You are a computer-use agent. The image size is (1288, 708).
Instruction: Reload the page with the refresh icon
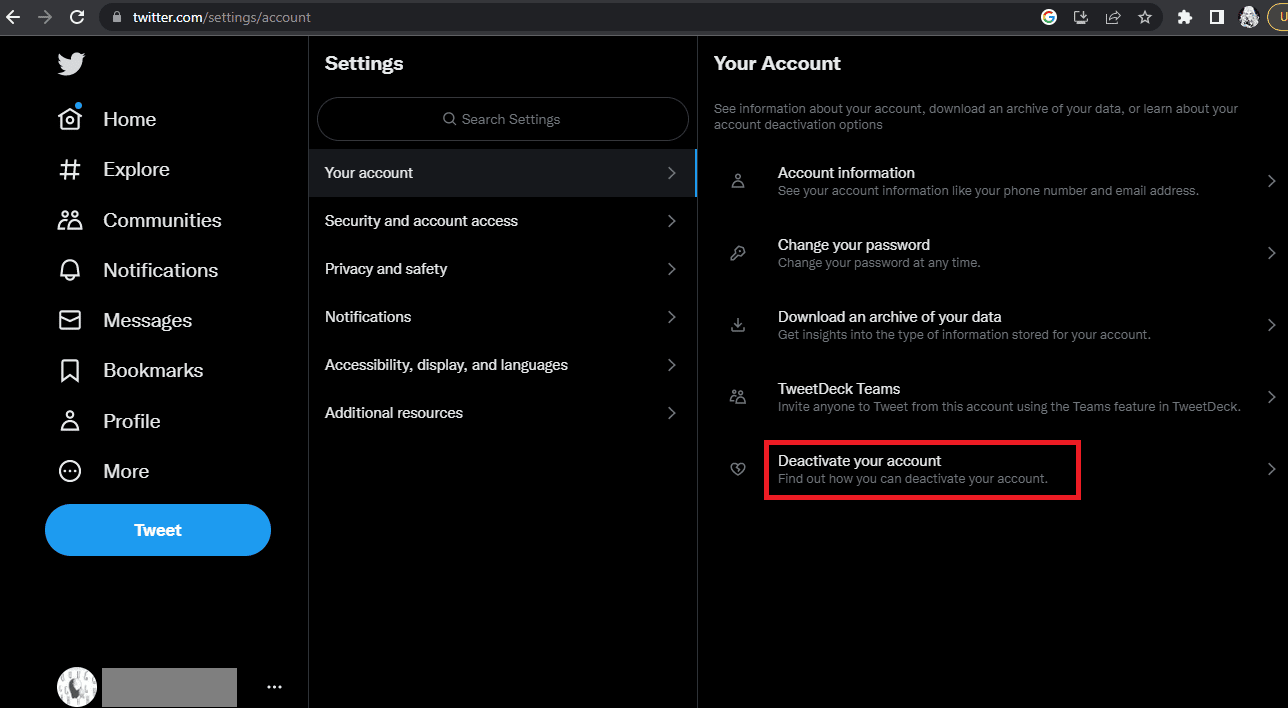click(77, 17)
